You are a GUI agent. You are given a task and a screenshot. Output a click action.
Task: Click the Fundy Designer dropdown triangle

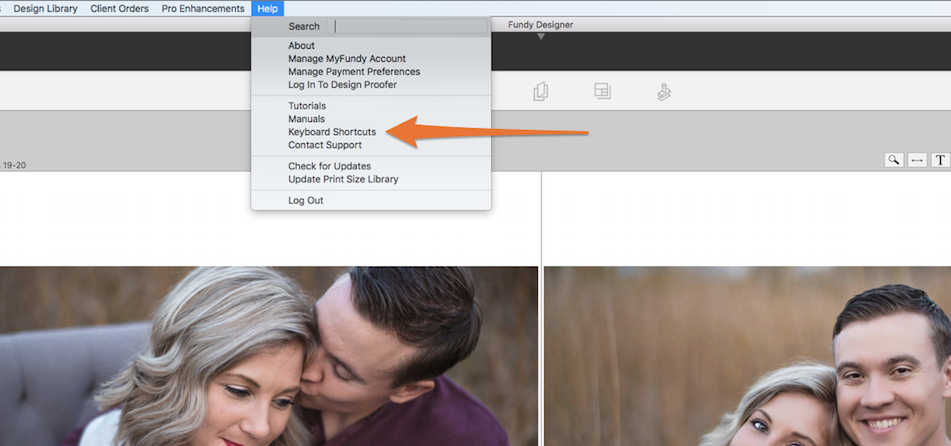[541, 36]
